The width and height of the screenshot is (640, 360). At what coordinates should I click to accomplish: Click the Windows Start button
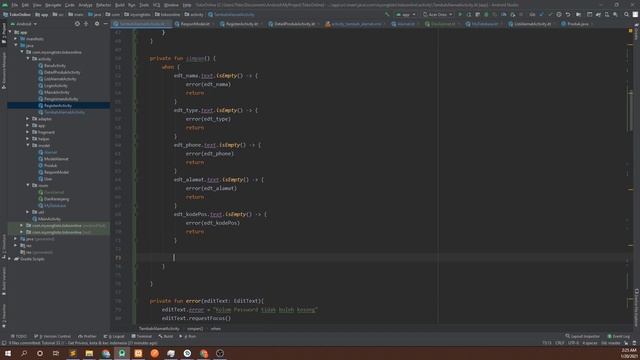8,353
